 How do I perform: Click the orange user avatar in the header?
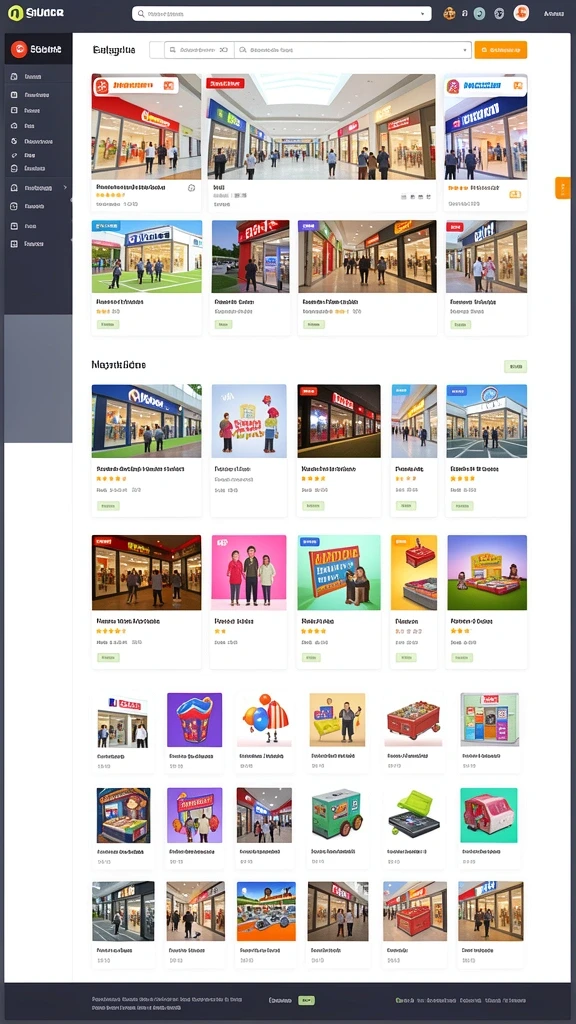(x=520, y=13)
